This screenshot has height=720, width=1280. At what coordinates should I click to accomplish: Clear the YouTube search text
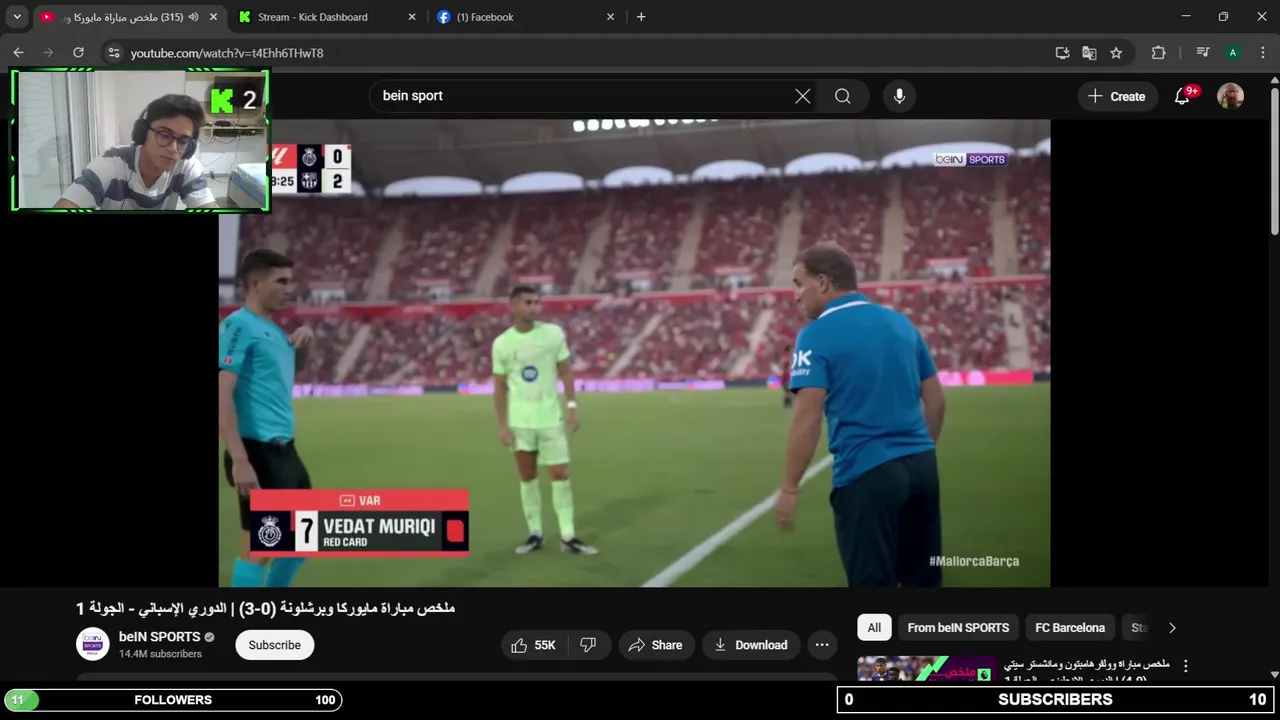click(x=802, y=96)
